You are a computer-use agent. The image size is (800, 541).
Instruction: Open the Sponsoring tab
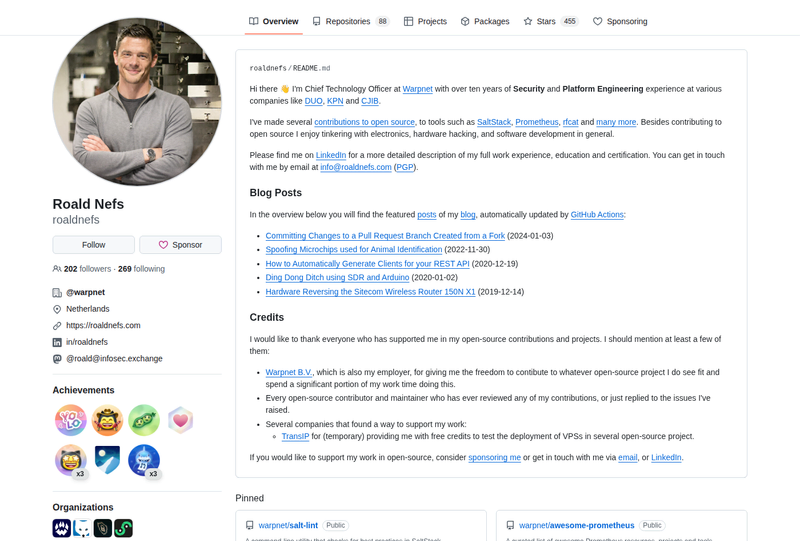[620, 21]
